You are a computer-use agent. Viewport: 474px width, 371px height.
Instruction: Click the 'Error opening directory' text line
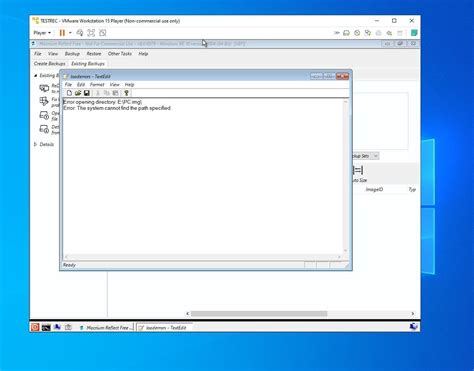click(x=103, y=102)
